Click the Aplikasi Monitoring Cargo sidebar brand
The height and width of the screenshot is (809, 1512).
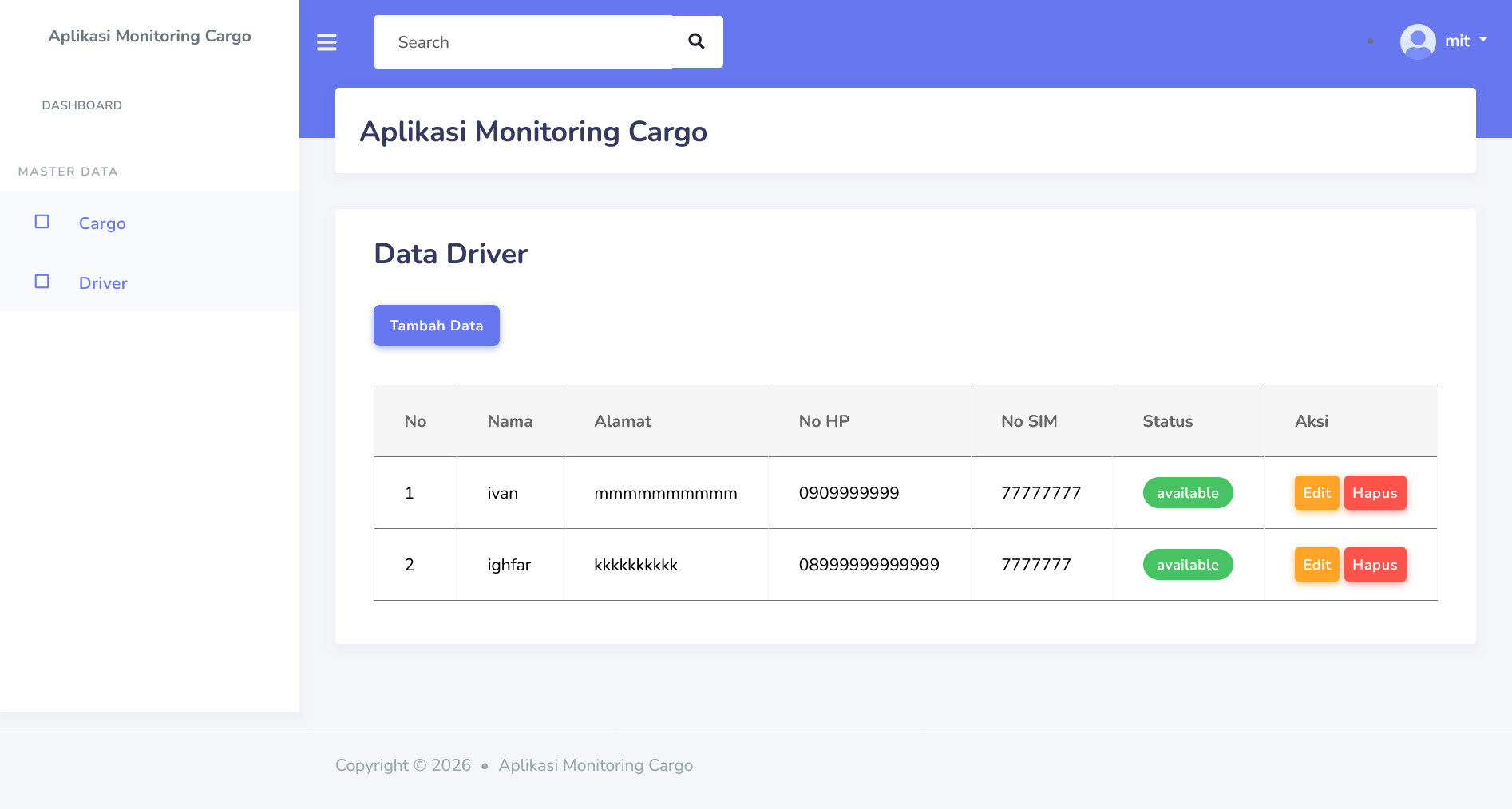149,36
